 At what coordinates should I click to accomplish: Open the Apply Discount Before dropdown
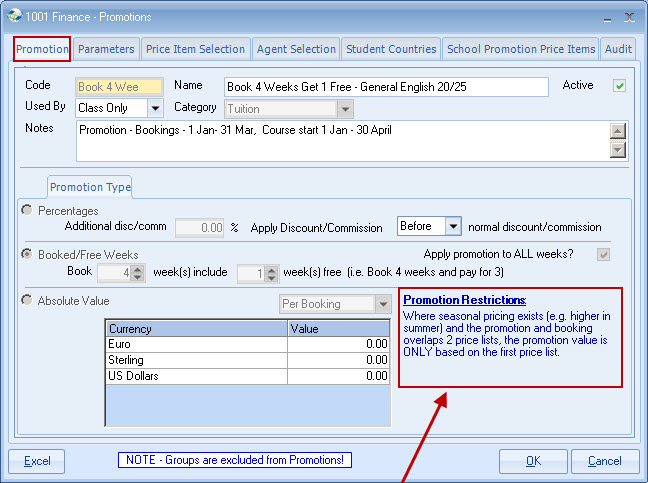[x=453, y=227]
